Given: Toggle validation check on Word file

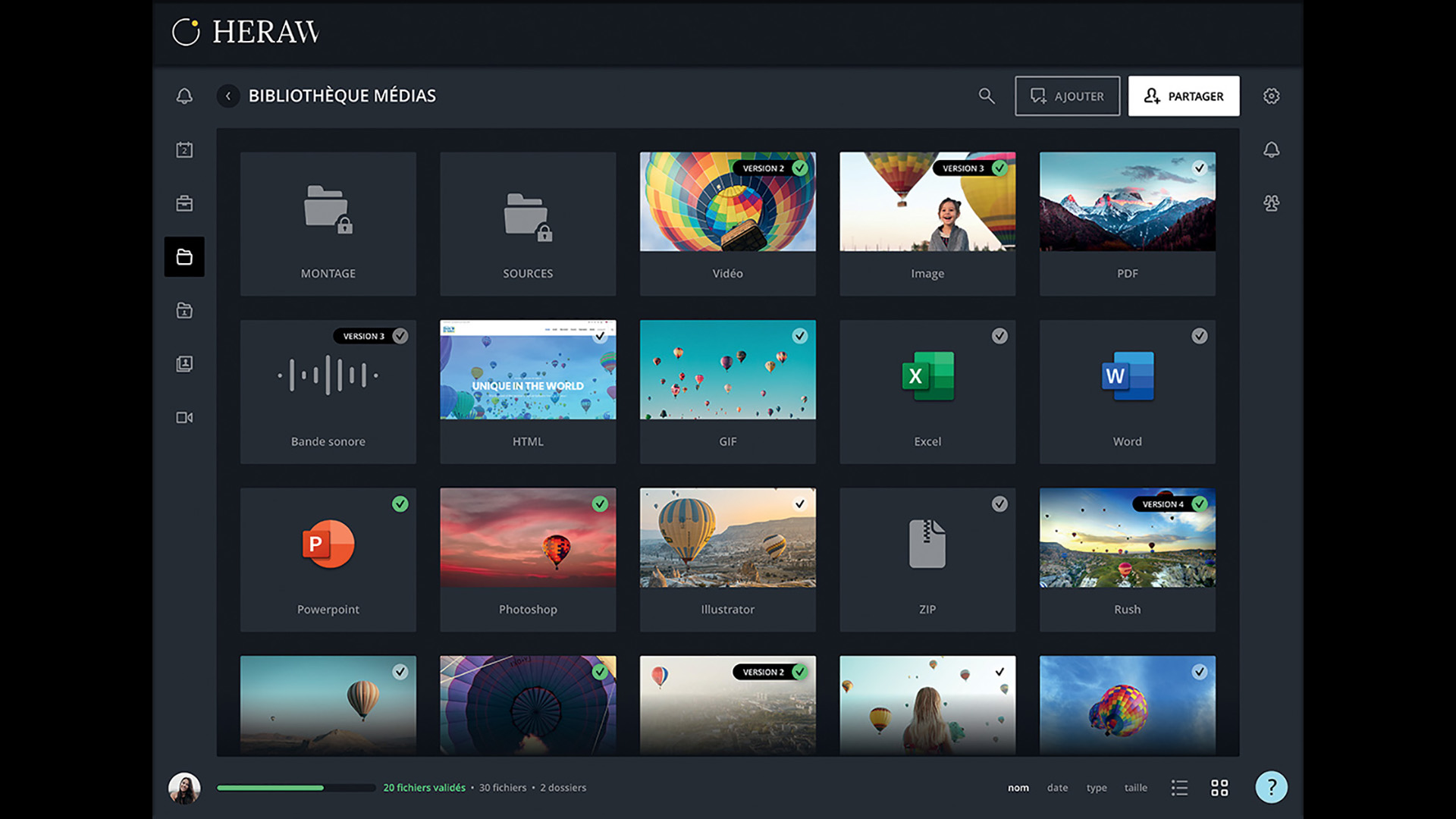Looking at the screenshot, I should [x=1199, y=336].
